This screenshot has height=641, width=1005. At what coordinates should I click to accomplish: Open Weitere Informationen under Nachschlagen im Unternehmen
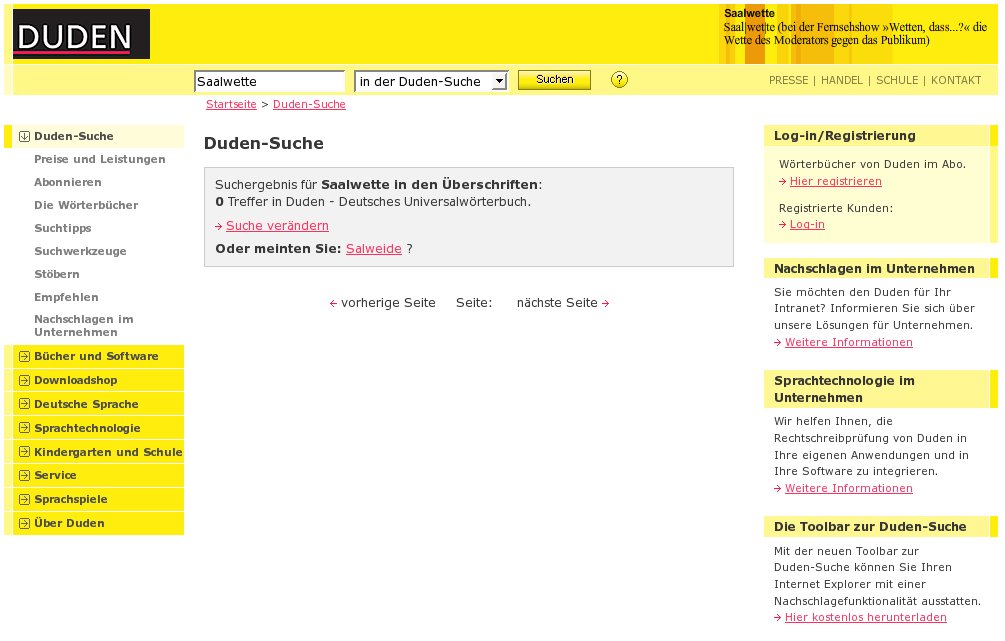(x=849, y=342)
